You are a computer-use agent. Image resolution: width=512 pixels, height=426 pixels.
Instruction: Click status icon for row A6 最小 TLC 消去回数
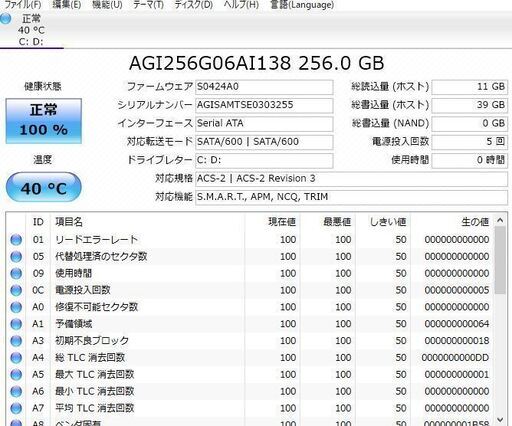[x=16, y=391]
